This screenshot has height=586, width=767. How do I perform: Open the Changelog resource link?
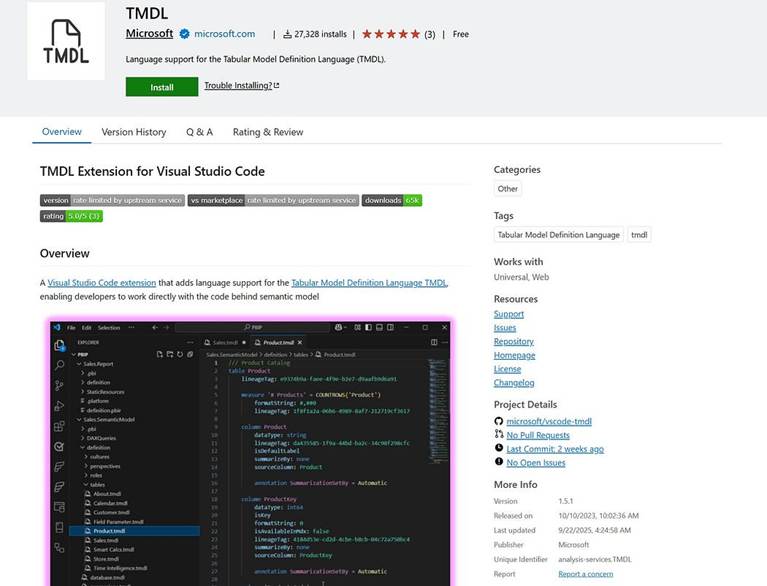coord(513,383)
